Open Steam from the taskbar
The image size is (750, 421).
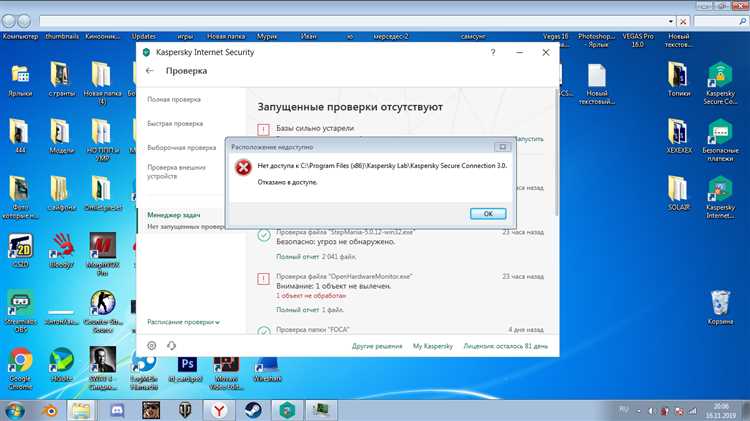[x=253, y=410]
